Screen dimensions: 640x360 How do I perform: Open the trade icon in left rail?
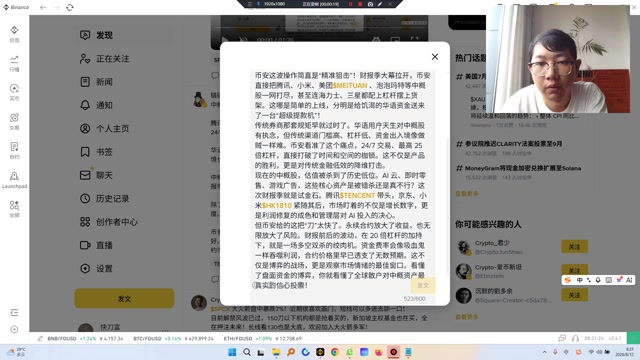click(14, 121)
